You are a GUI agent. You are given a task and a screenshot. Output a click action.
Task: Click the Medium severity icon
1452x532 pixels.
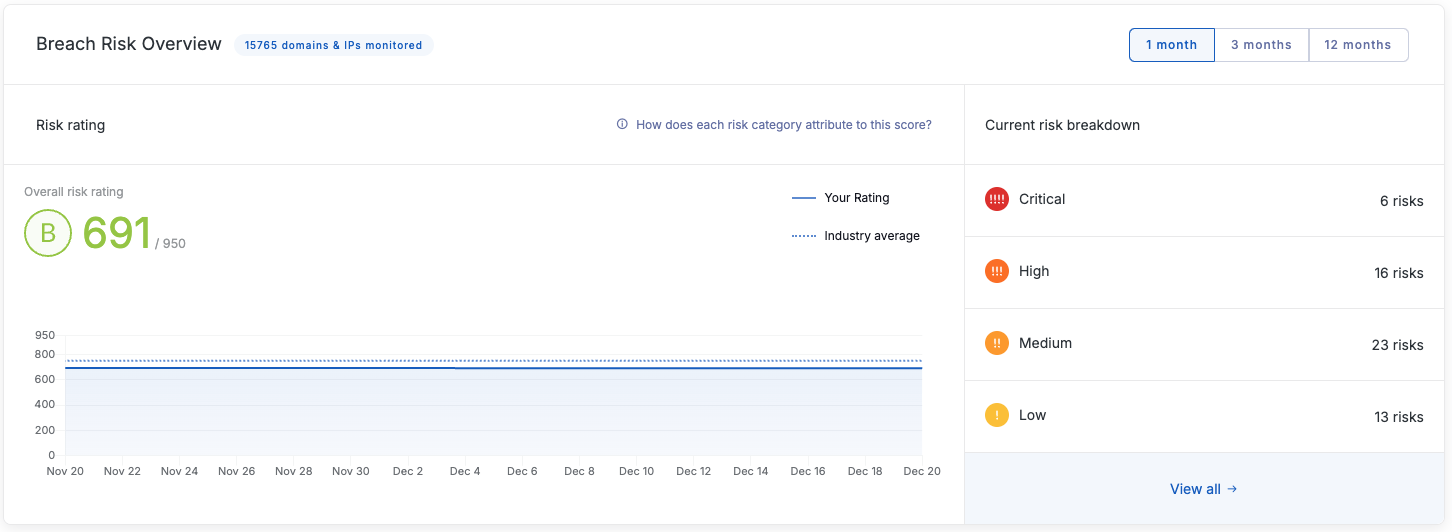pos(996,343)
